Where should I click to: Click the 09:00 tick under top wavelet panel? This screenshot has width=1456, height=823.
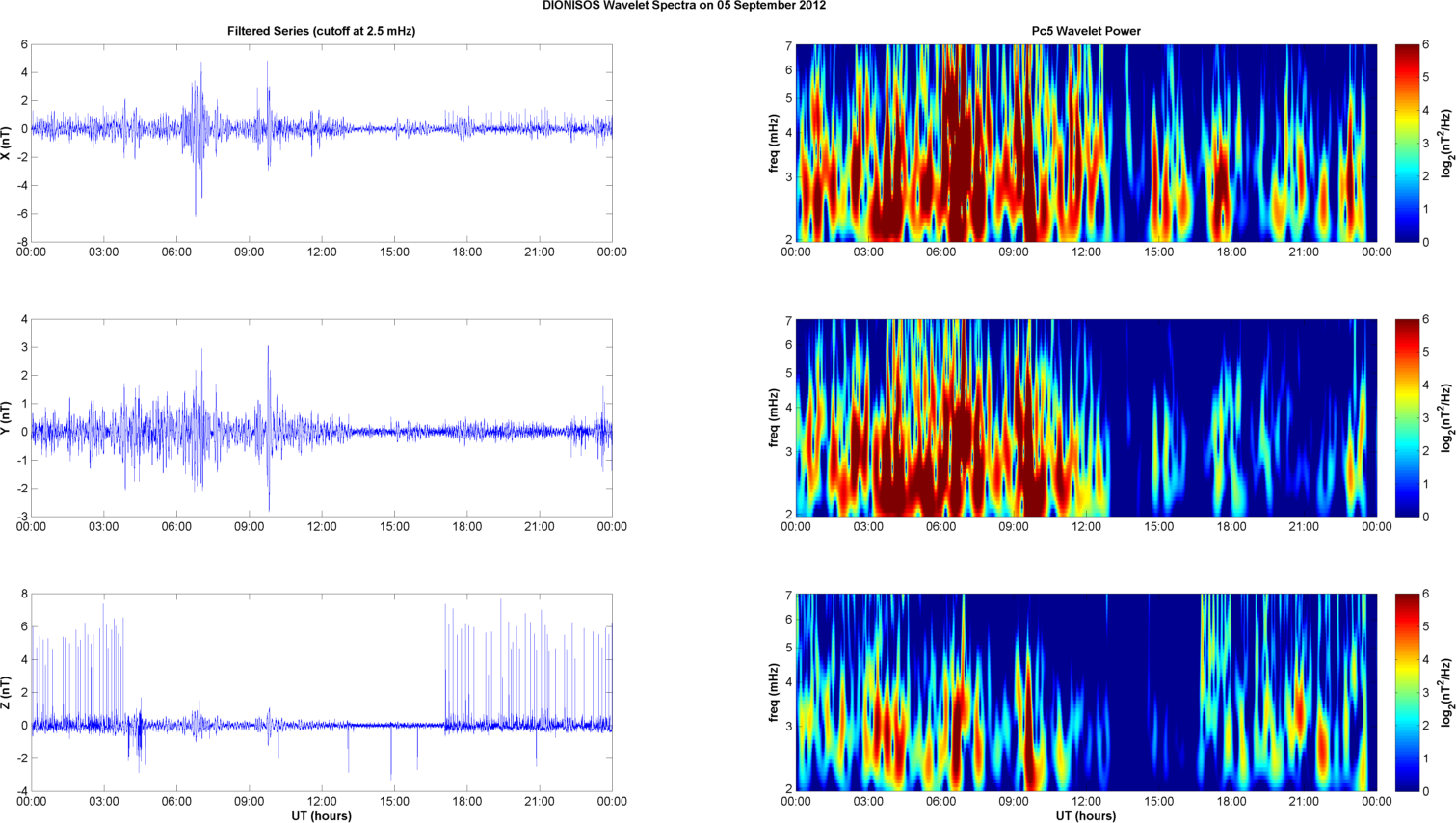(x=1014, y=252)
